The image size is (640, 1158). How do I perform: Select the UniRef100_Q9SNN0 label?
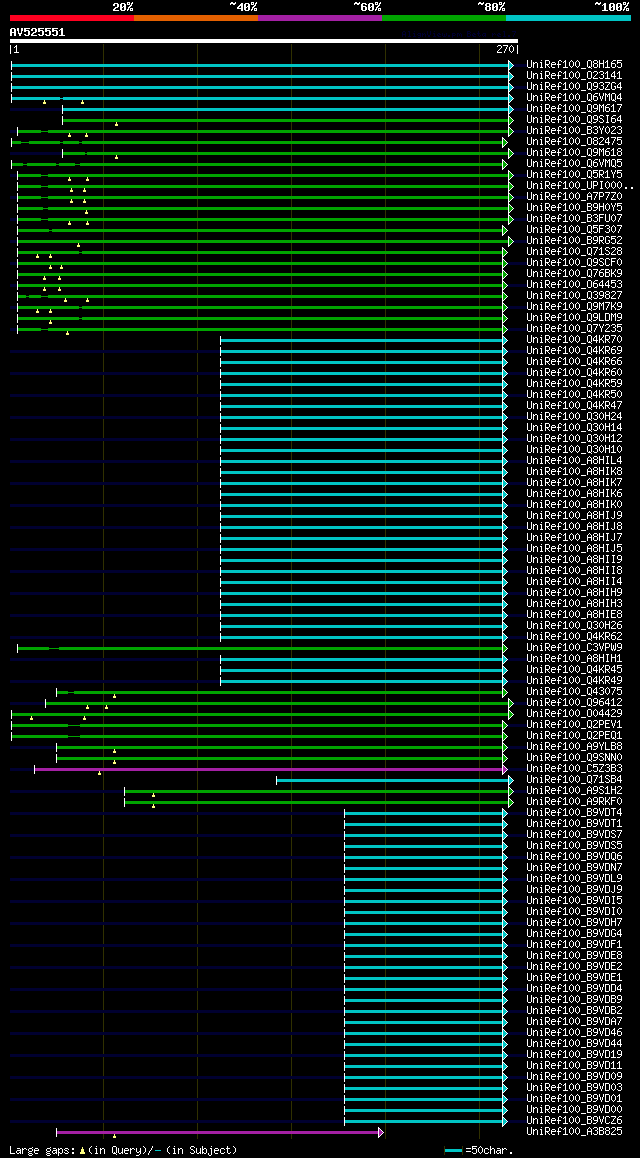click(x=574, y=758)
